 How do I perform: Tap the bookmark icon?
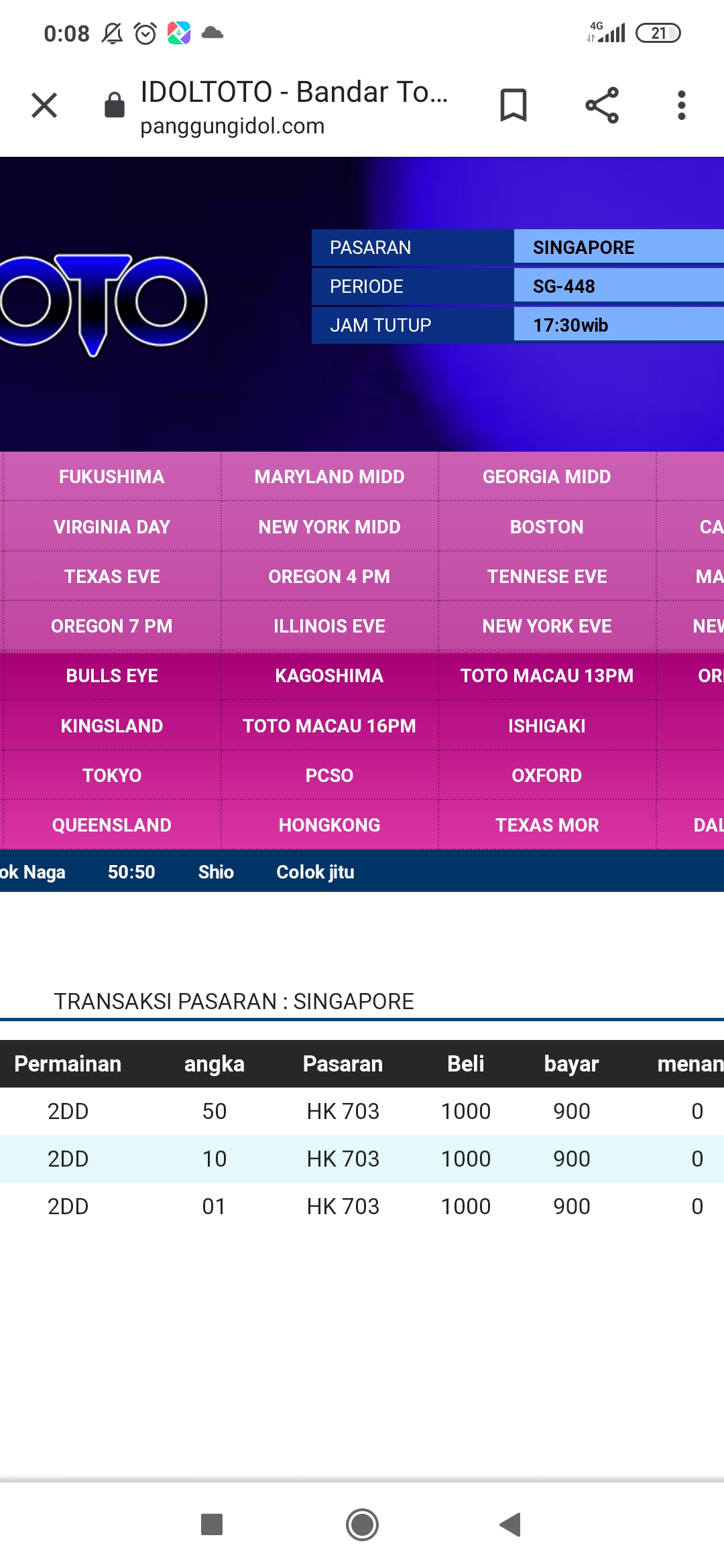514,105
